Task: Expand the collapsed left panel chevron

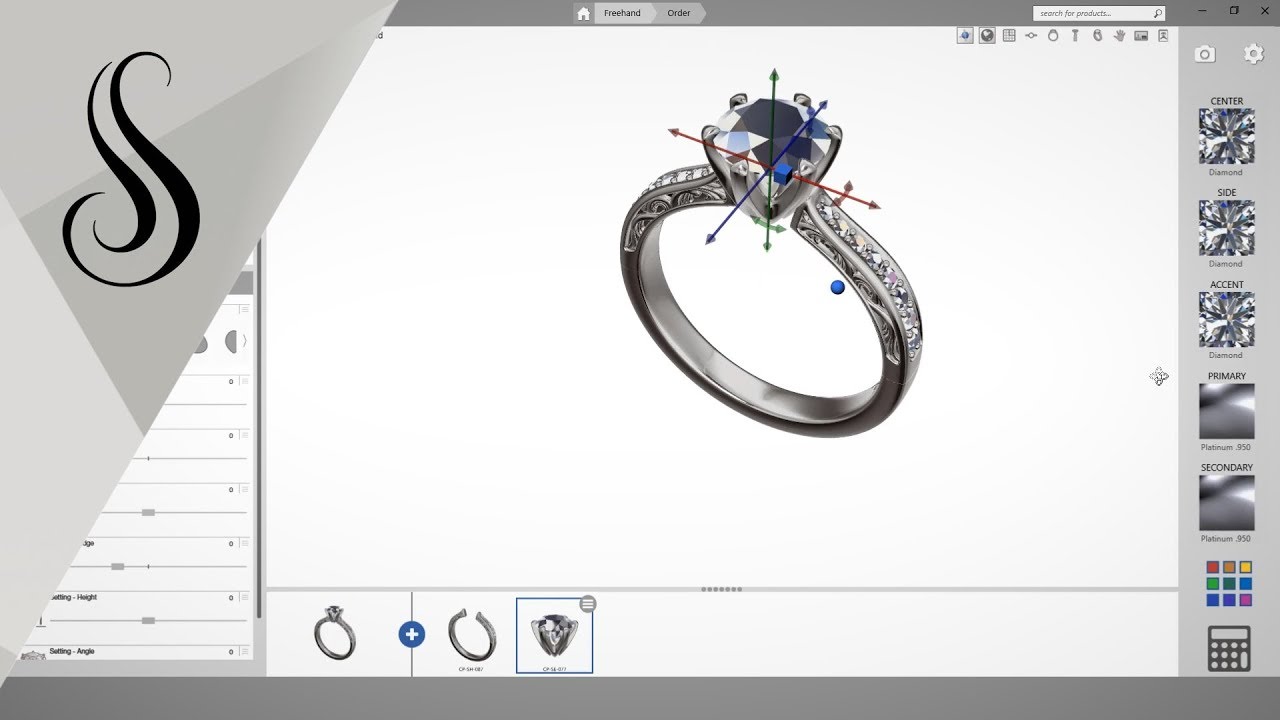Action: (x=244, y=341)
